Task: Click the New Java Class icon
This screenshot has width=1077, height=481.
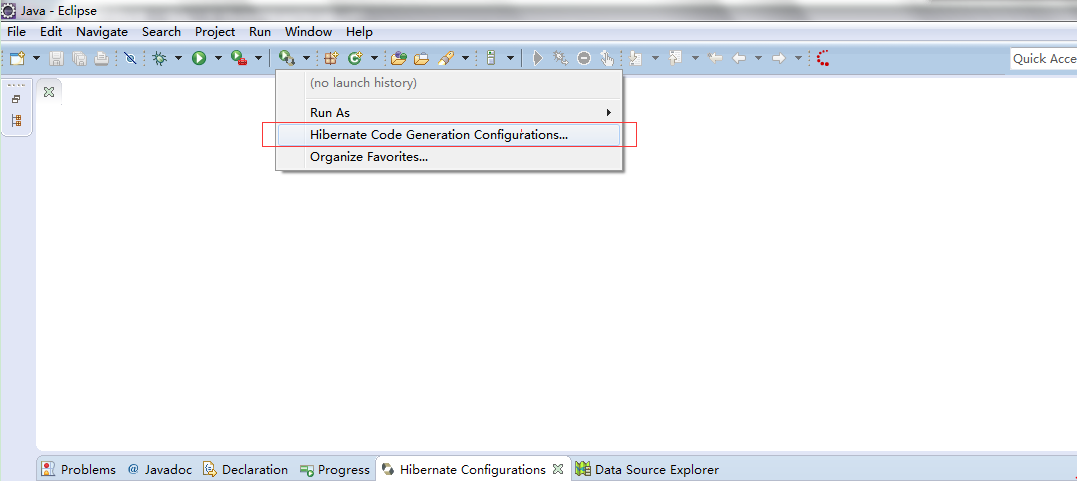Action: pyautogui.click(x=355, y=58)
